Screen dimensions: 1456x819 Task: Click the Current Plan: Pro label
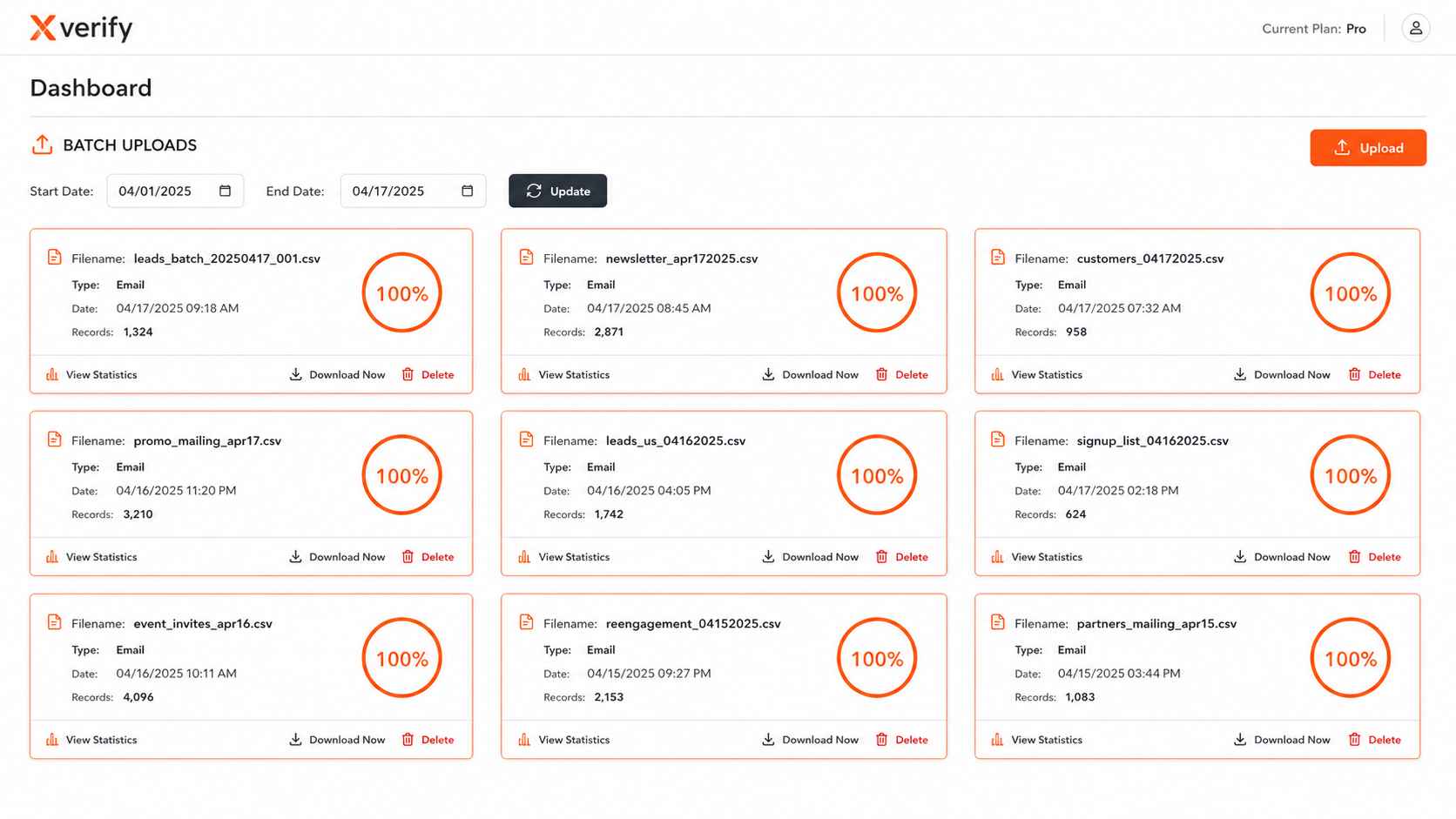(1313, 29)
